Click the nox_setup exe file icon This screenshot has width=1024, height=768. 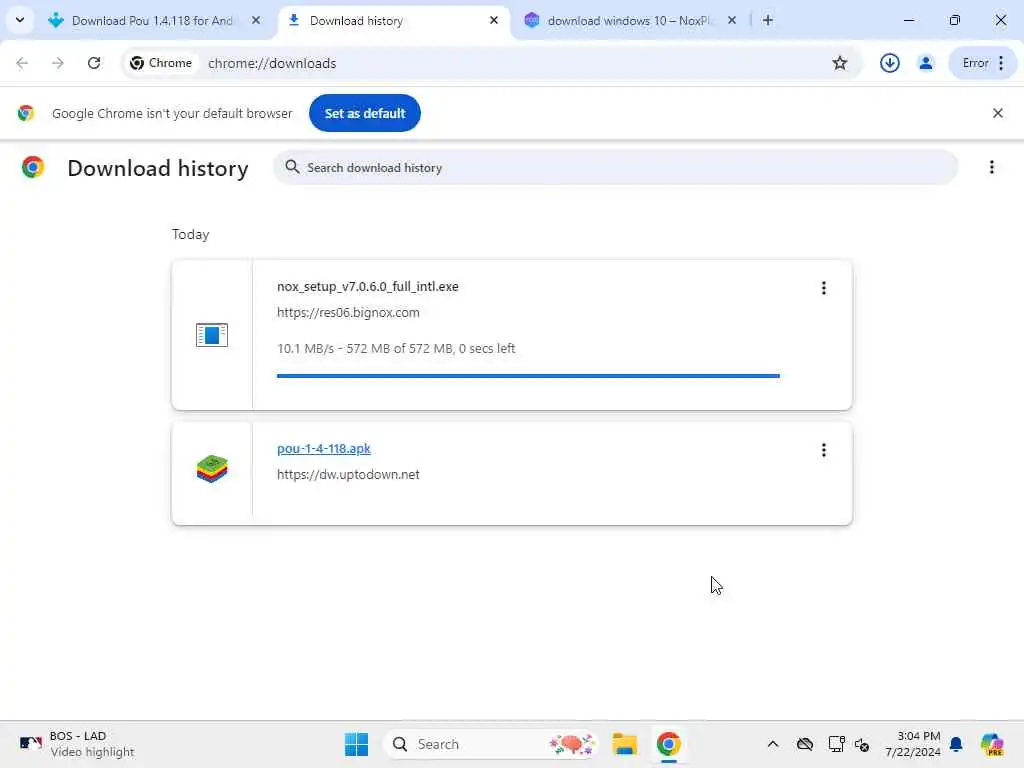212,335
